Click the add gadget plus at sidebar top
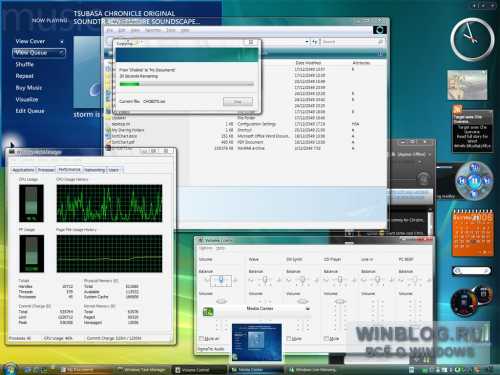Screen dimensions: 500x375 pyautogui.click(x=475, y=6)
